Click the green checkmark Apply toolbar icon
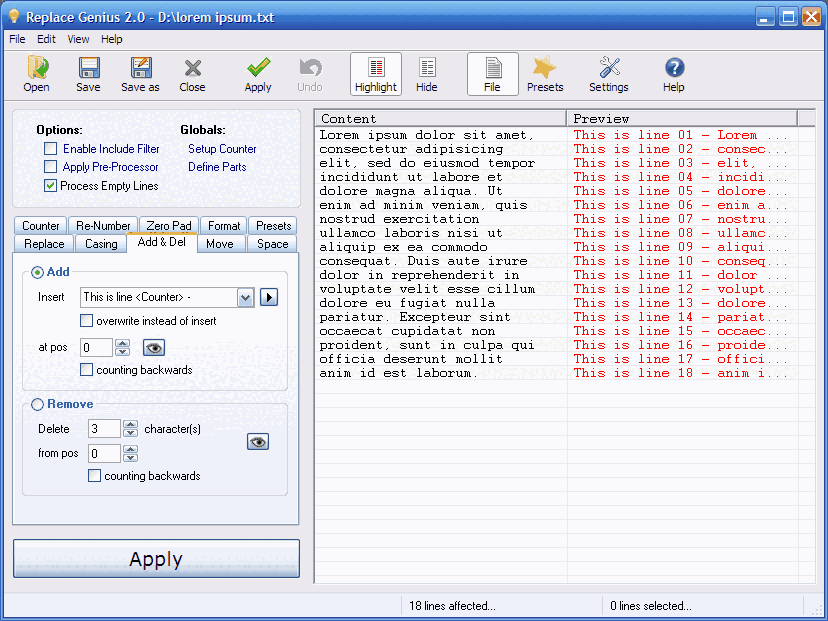This screenshot has height=621, width=828. pos(258,74)
